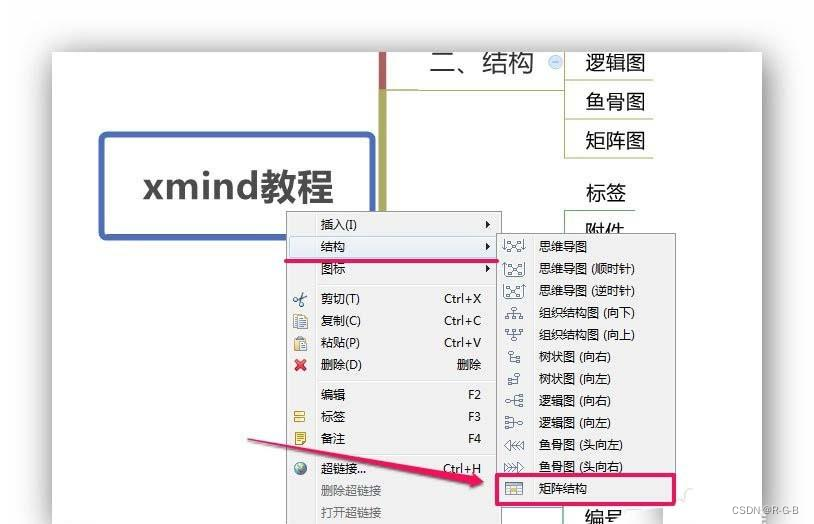
Task: Click the 矩阵结构 table icon
Action: 514,489
